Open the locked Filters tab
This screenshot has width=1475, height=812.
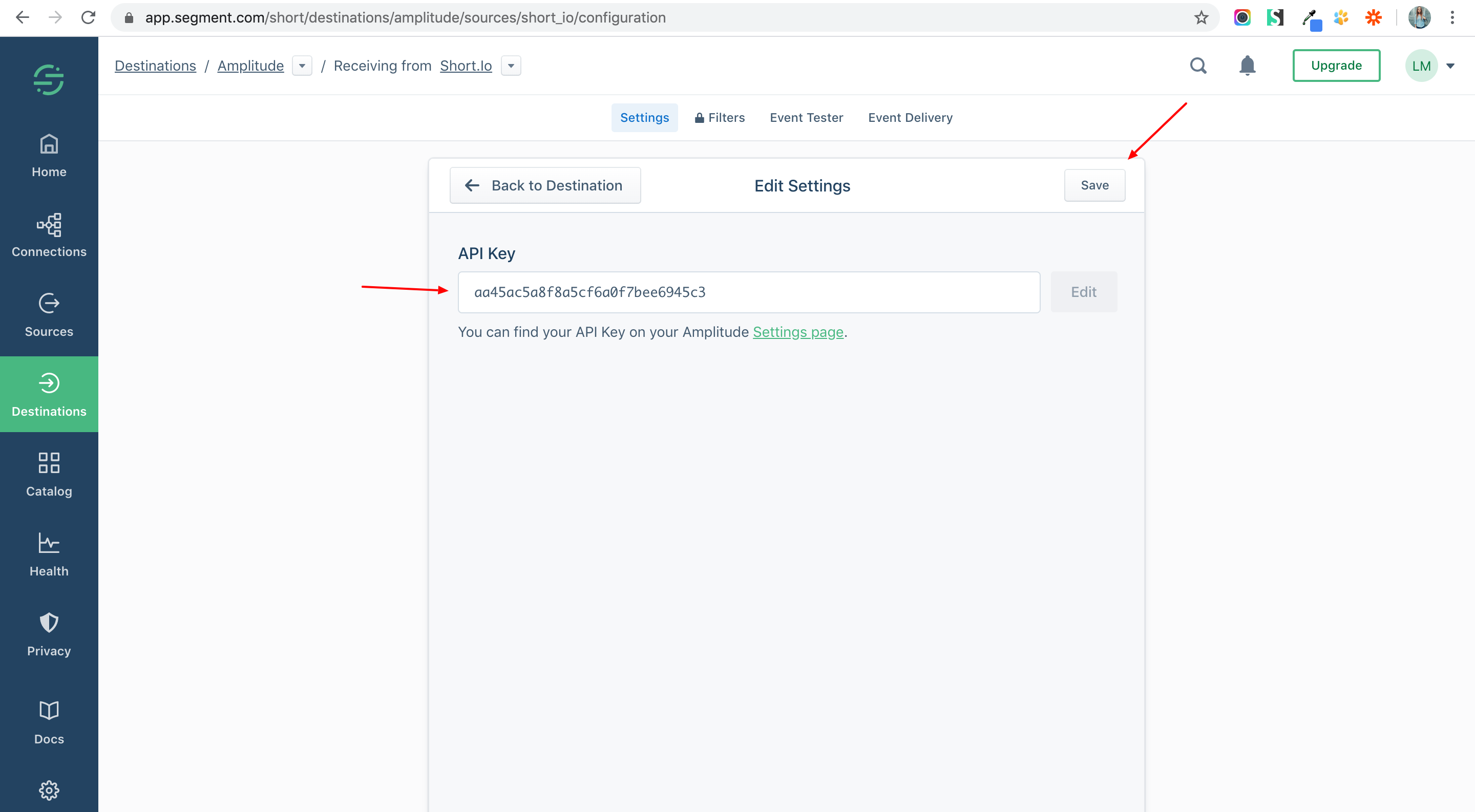tap(719, 117)
